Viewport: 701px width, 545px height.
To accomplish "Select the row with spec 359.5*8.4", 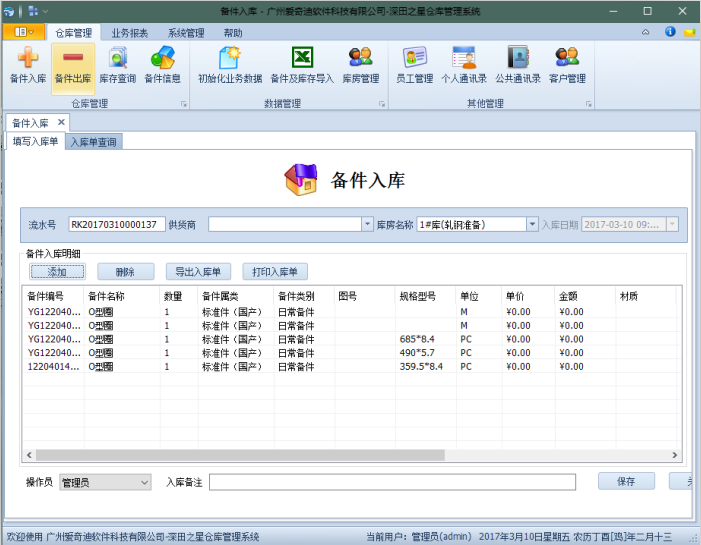I will [x=351, y=367].
